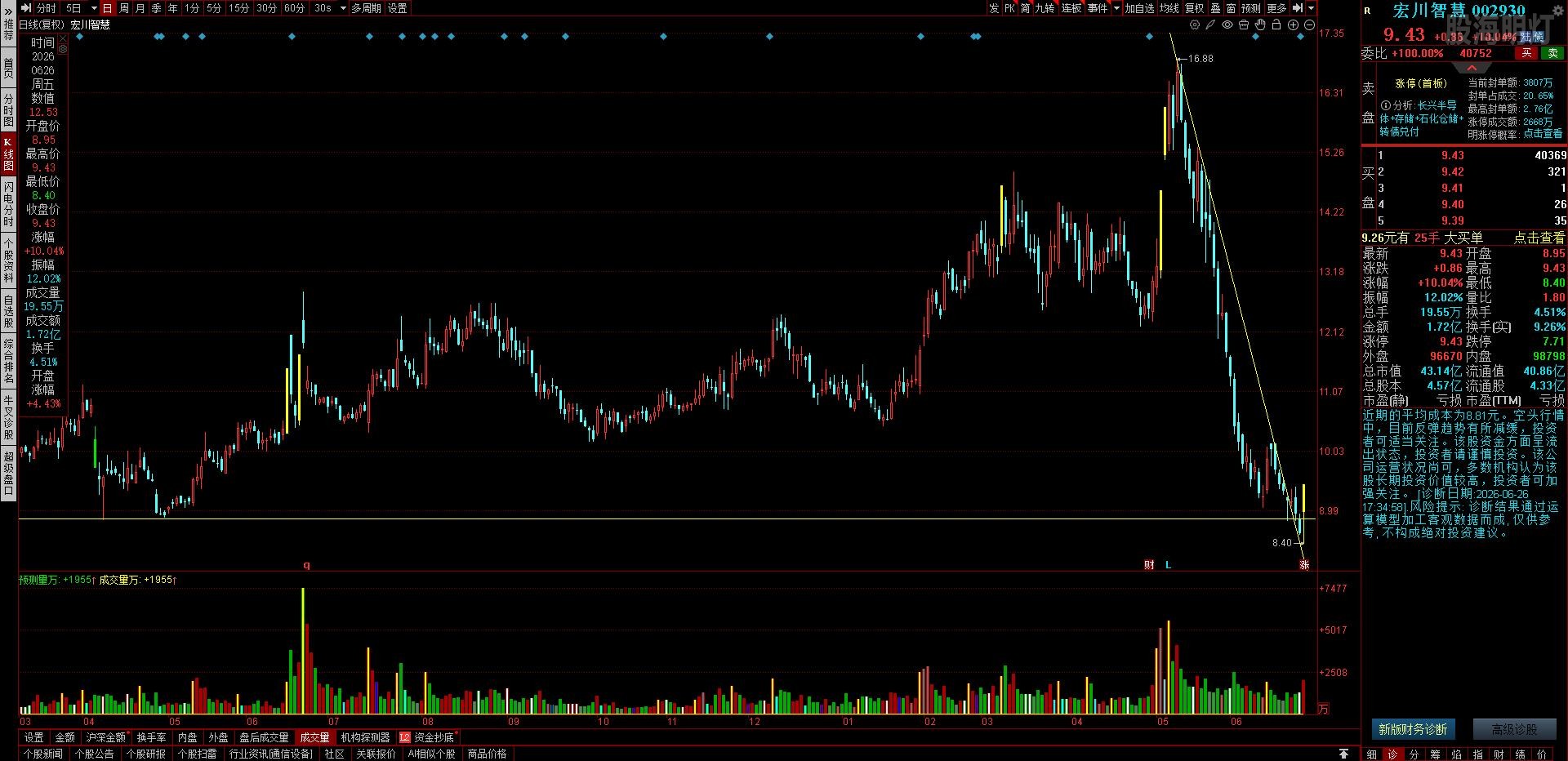Collapse left panel arrow icon by 分时
This screenshot has width=1568, height=761.
25,8
